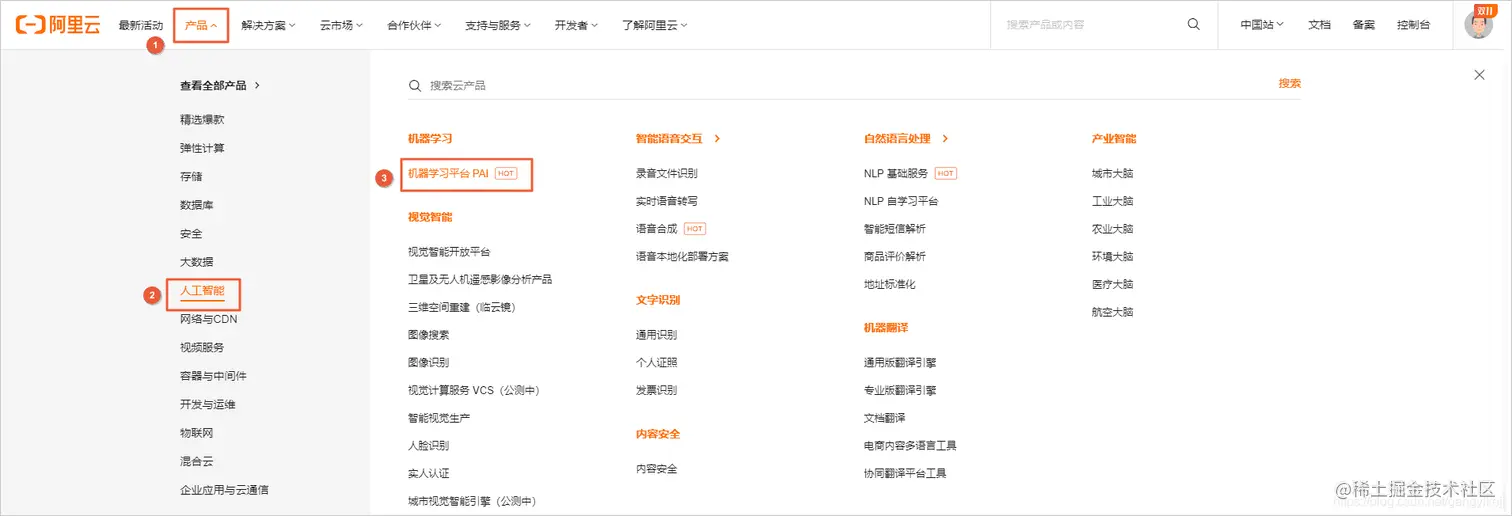Open the user avatar profile
This screenshot has height=516, width=1512.
click(1478, 25)
